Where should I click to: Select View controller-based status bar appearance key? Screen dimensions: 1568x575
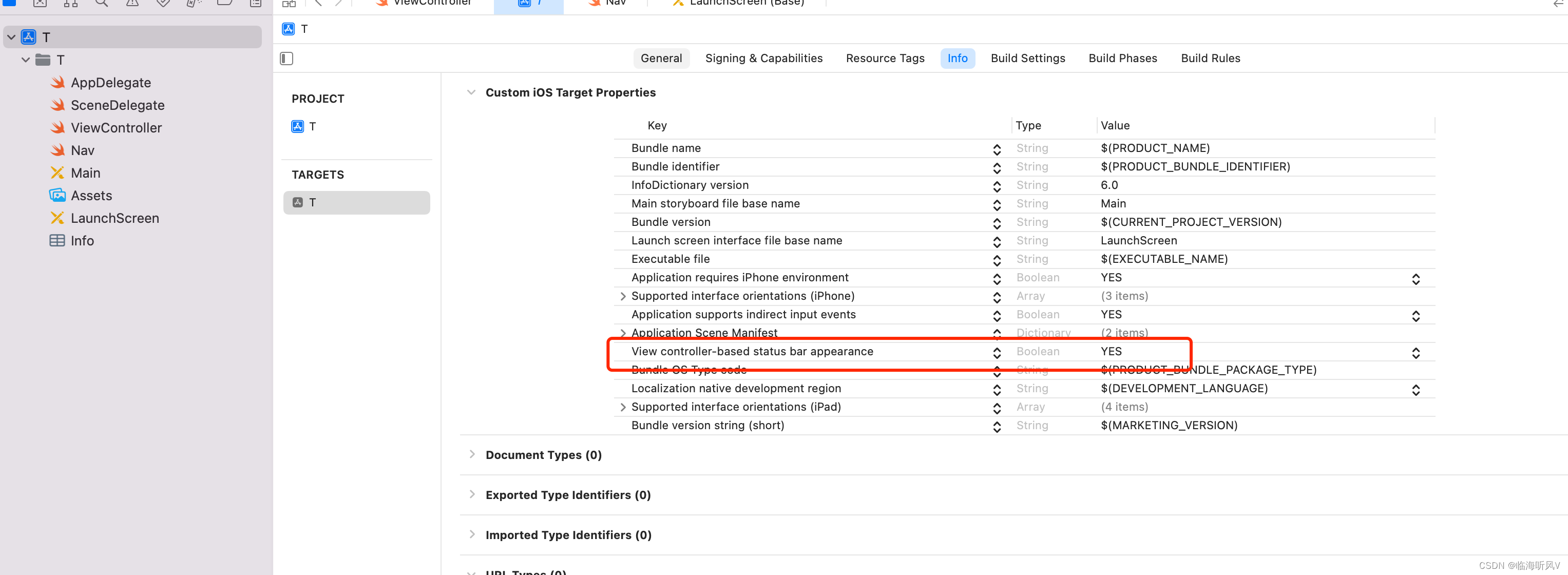coord(752,352)
